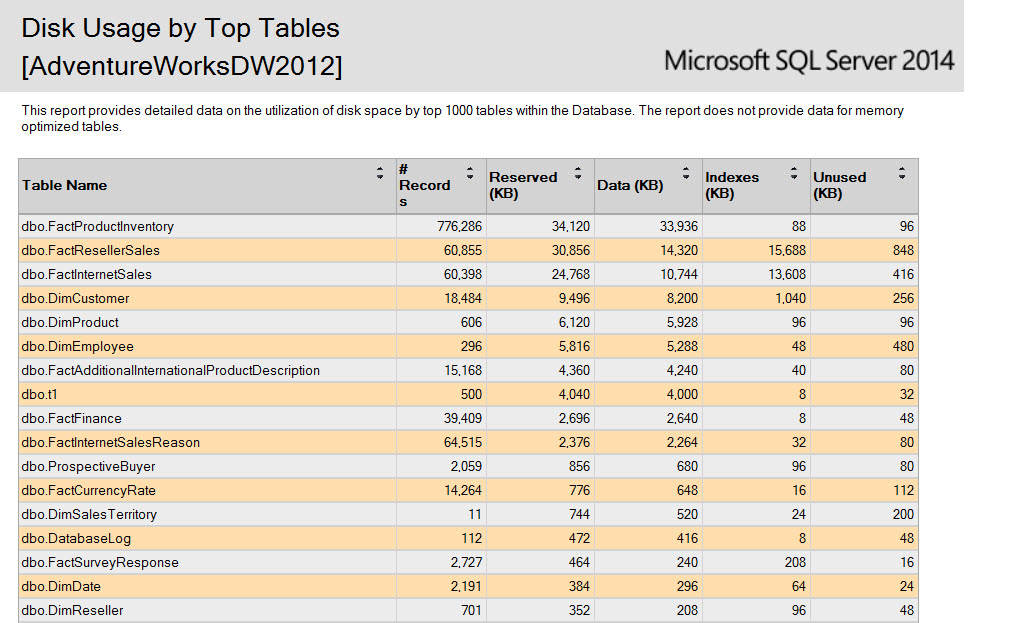Select dbo.t1 table name
This screenshot has width=1021, height=623.
(x=39, y=395)
